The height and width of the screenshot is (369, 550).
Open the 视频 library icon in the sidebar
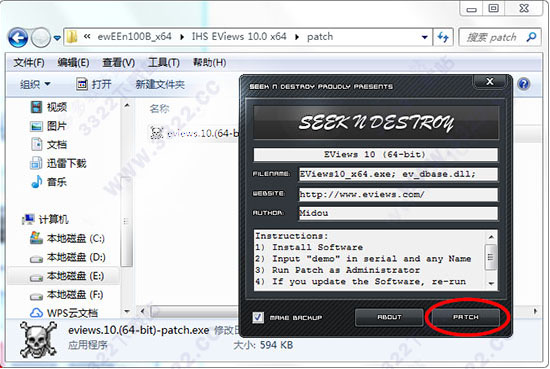(36, 107)
